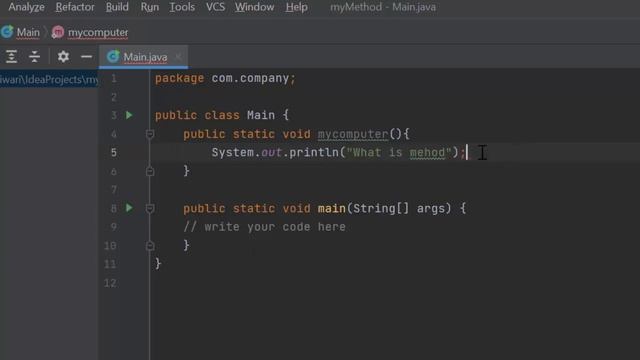Run class Main via gutter arrow line 3

(129, 115)
